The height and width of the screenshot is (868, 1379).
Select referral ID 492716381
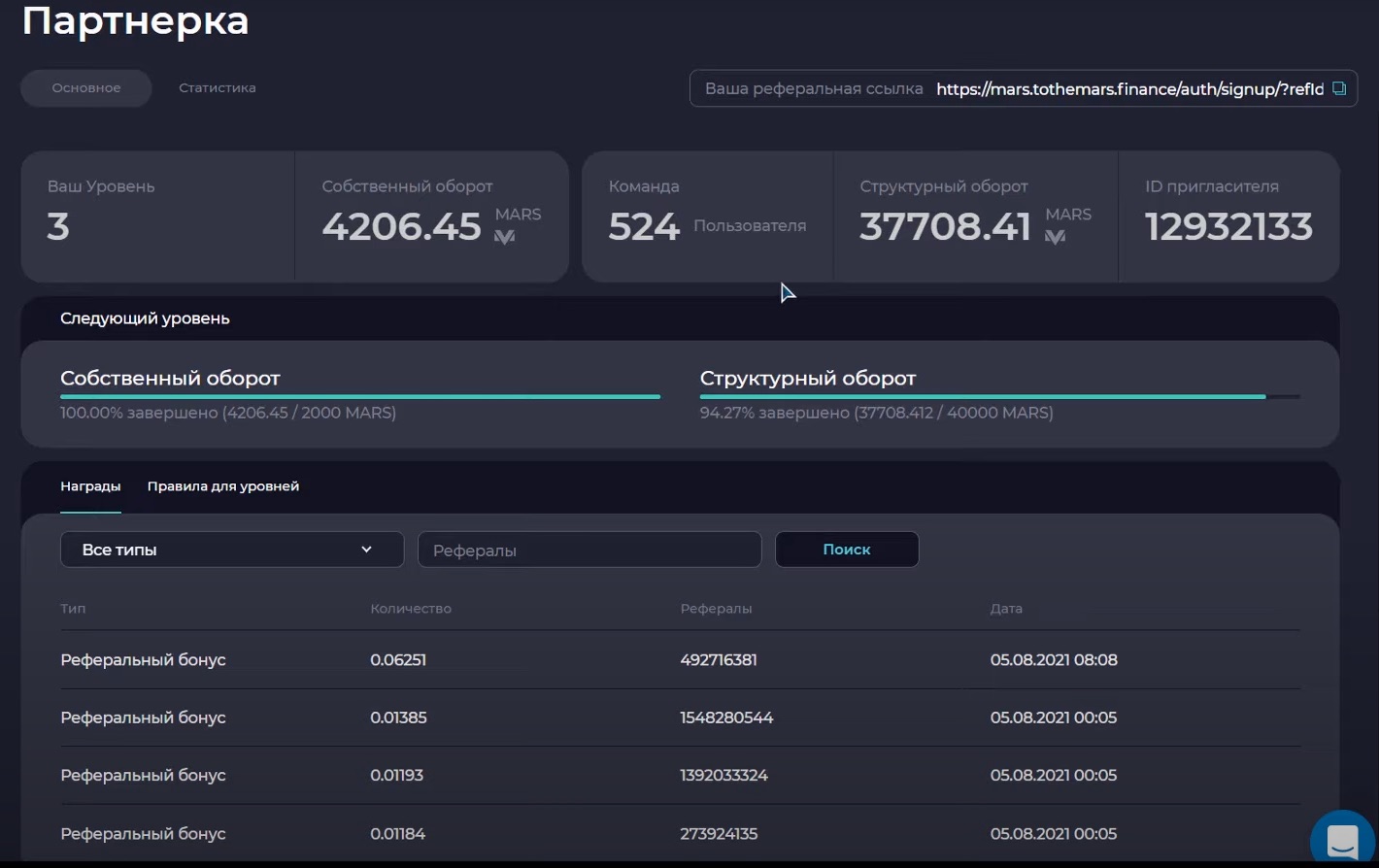point(719,659)
